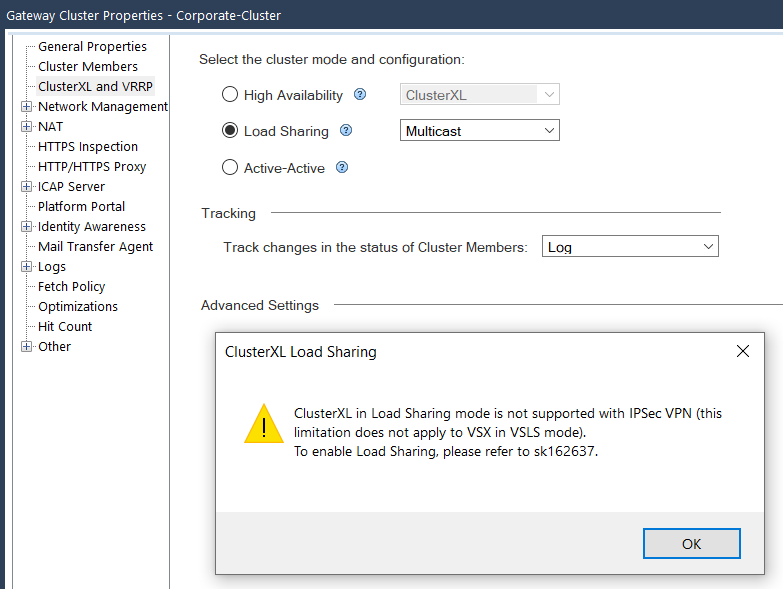This screenshot has width=783, height=589.
Task: Open Hit Count page
Action: coord(65,326)
